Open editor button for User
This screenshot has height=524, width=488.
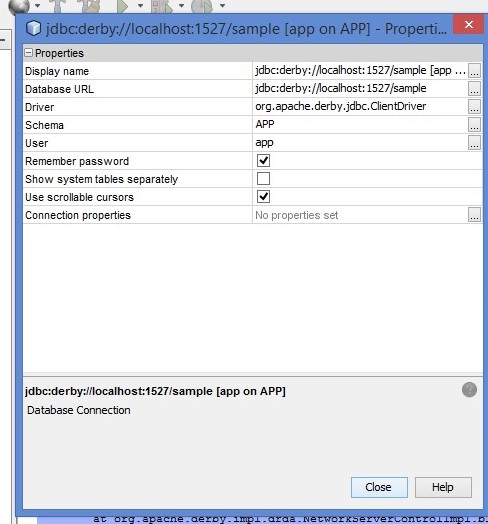474,143
